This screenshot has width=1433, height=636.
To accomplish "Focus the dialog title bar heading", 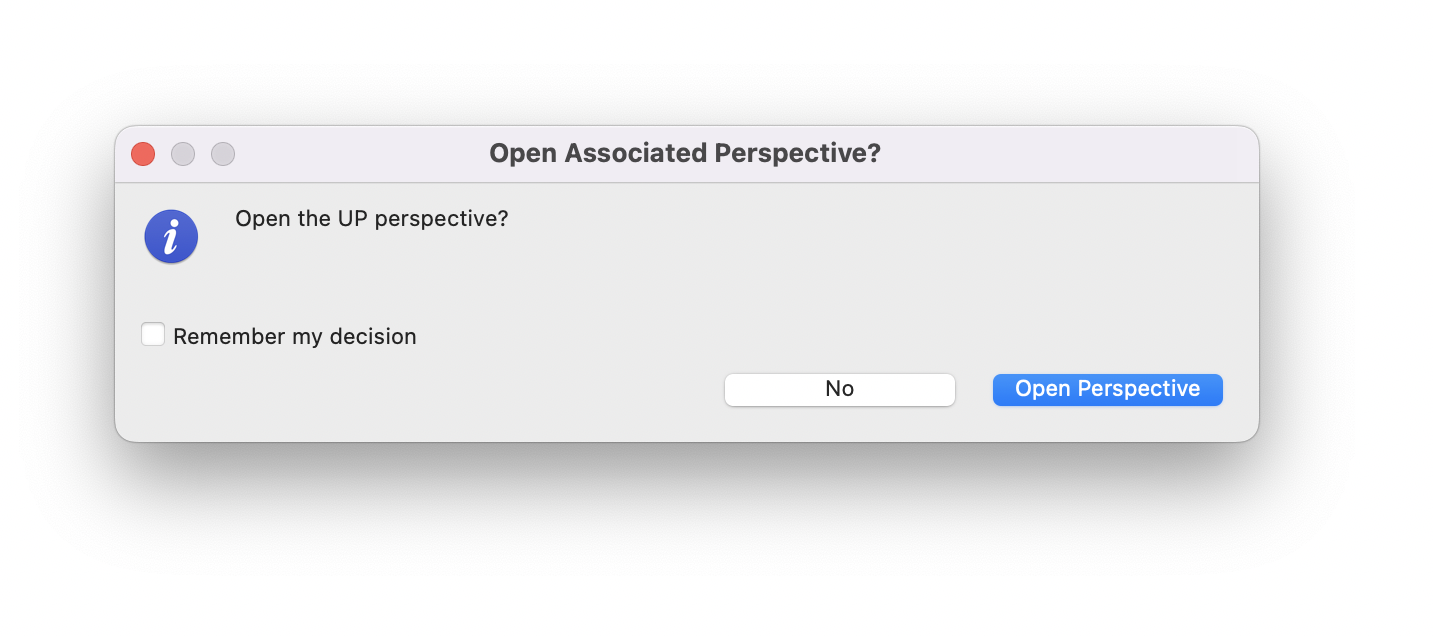I will coord(685,154).
